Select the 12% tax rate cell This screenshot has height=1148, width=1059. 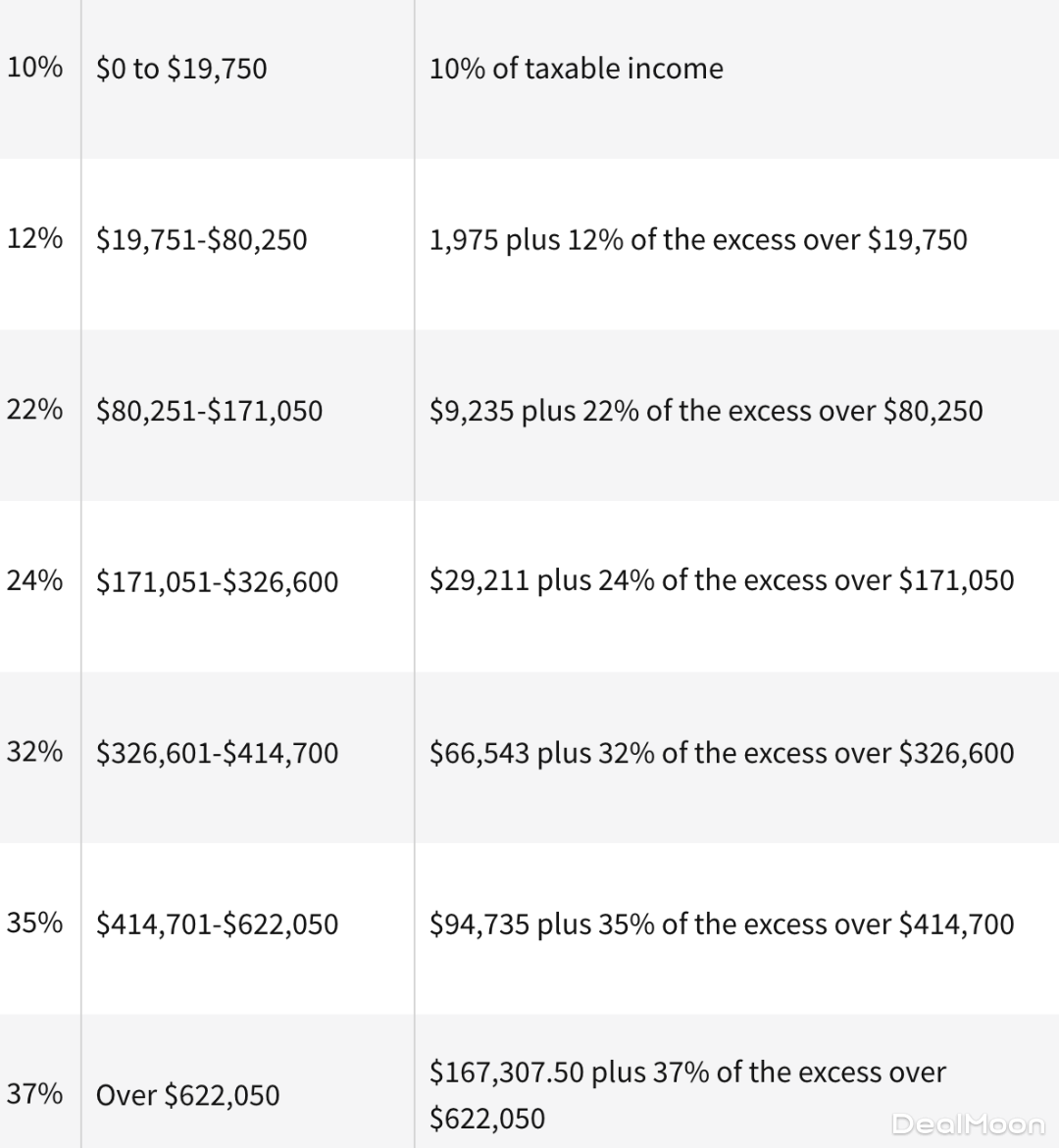pyautogui.click(x=34, y=238)
